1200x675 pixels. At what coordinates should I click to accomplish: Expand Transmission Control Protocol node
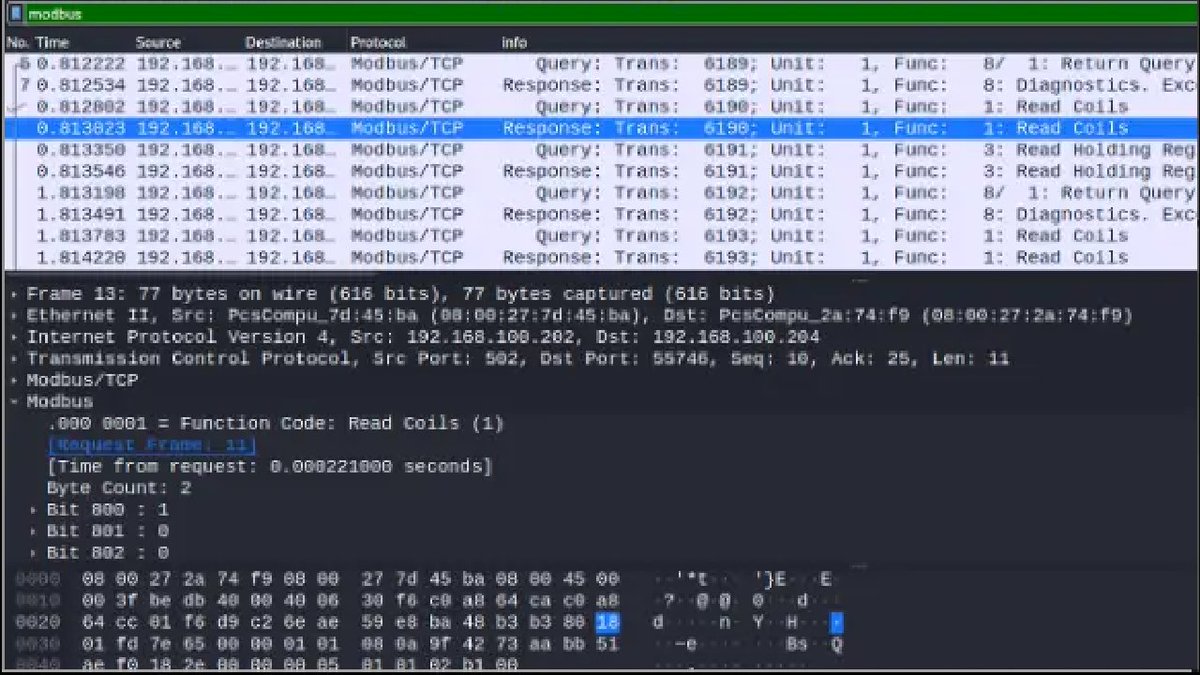pos(14,359)
